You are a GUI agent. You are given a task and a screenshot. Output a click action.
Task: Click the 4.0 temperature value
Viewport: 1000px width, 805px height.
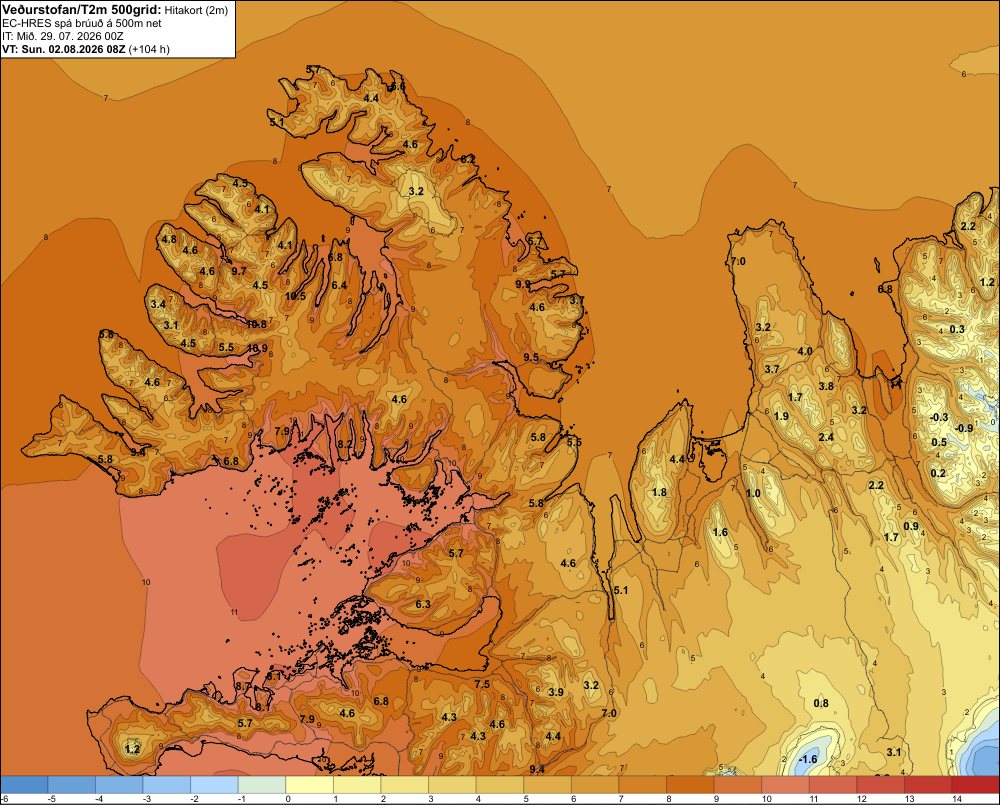(x=805, y=351)
